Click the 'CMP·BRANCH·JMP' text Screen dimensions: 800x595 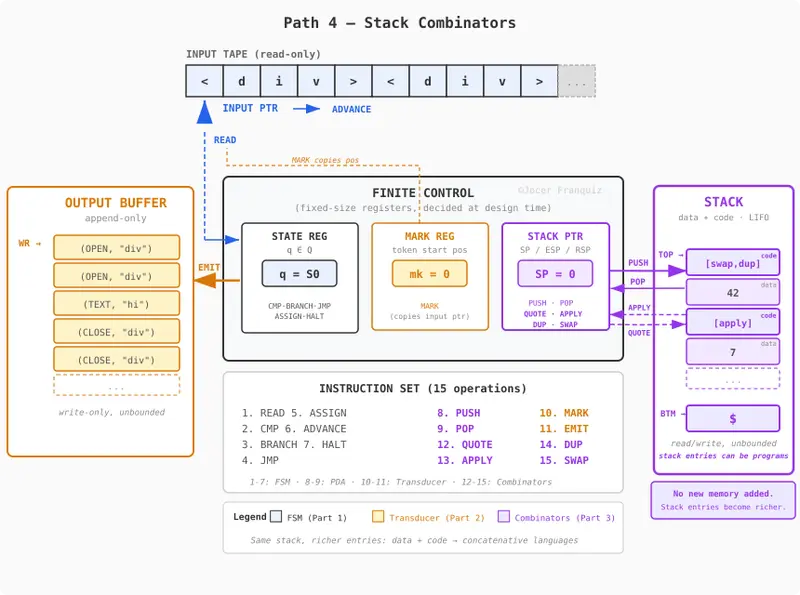point(299,306)
